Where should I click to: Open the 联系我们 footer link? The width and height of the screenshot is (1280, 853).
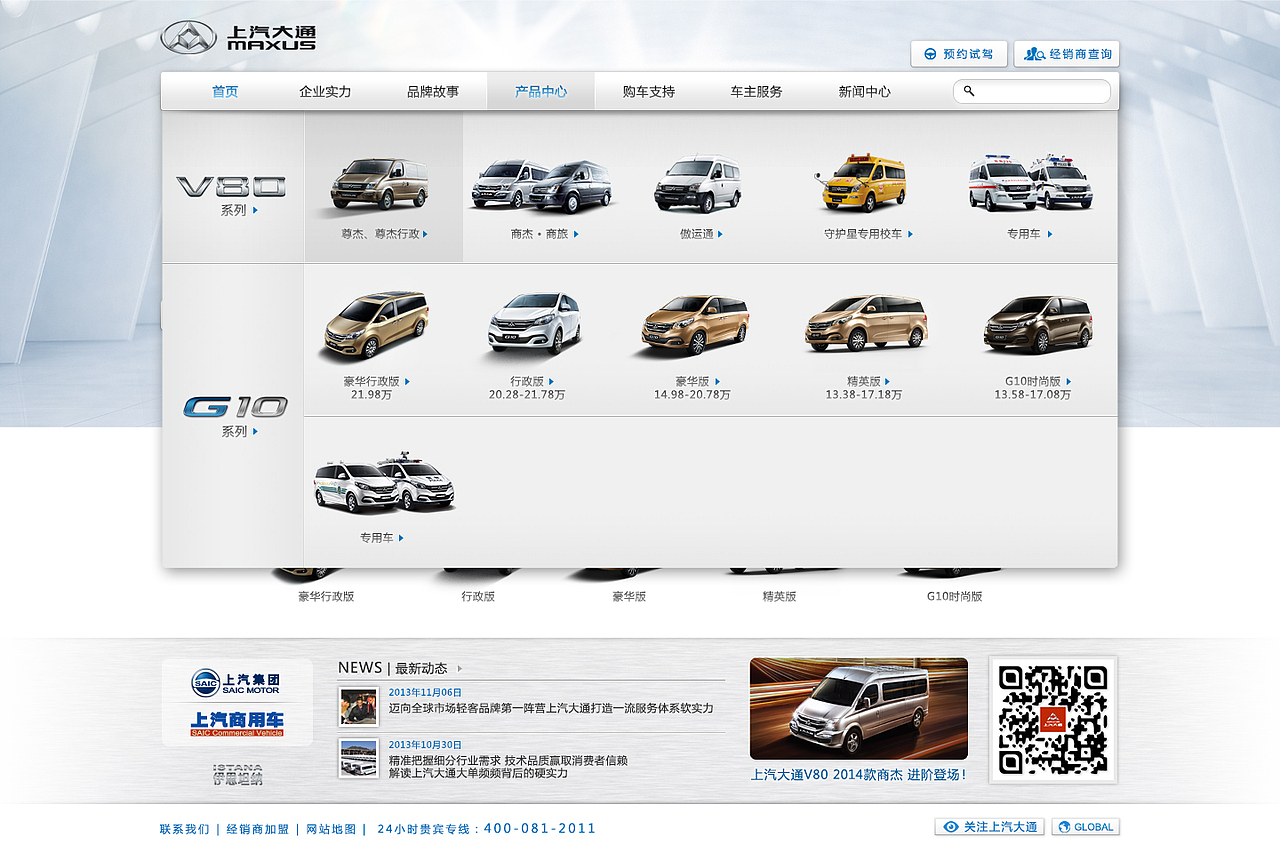(x=185, y=829)
